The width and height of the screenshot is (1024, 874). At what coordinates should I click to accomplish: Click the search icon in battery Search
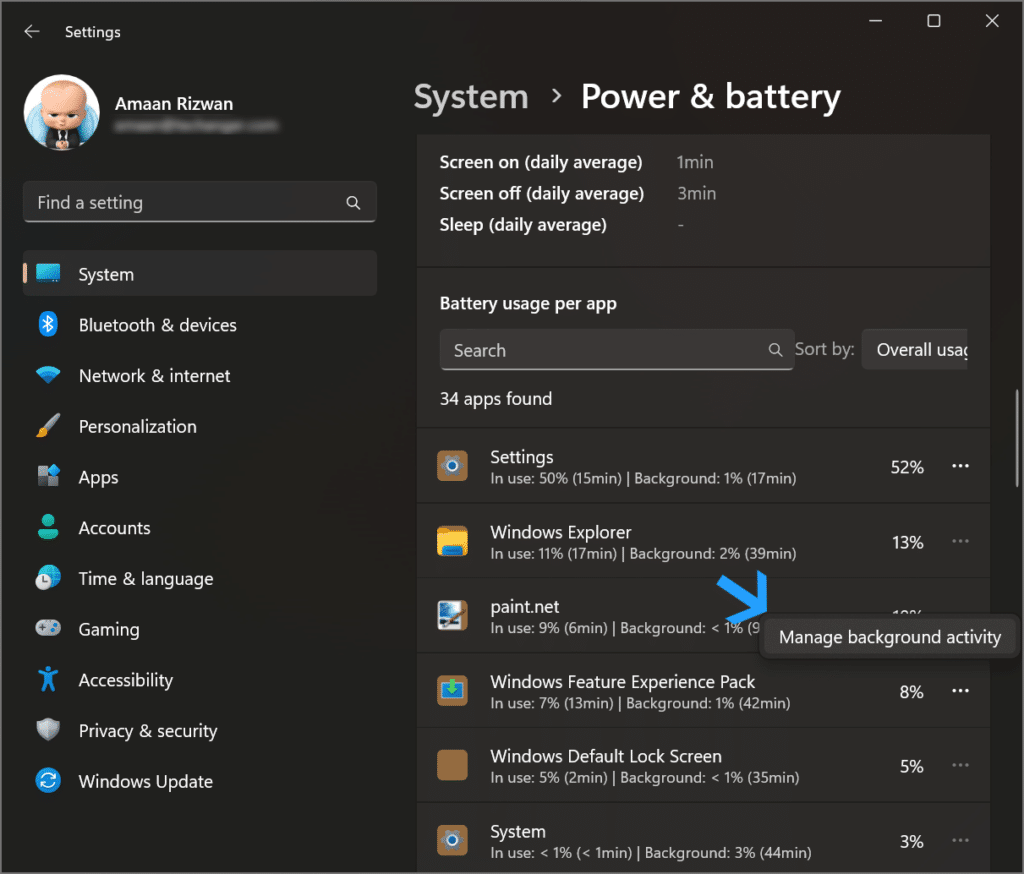[775, 350]
